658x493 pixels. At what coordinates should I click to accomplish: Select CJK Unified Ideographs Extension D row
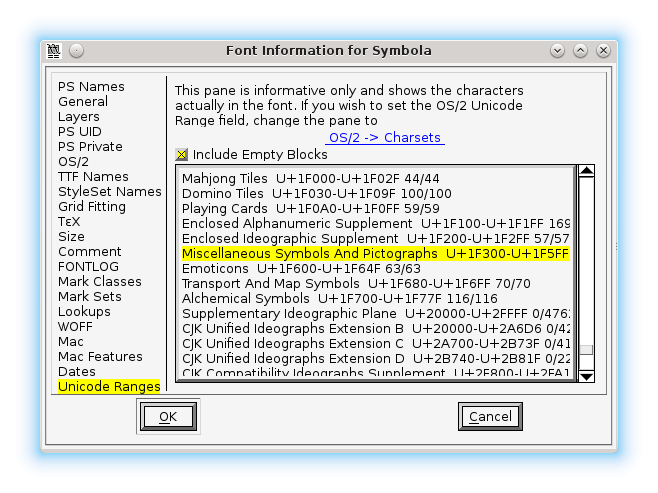(x=376, y=359)
